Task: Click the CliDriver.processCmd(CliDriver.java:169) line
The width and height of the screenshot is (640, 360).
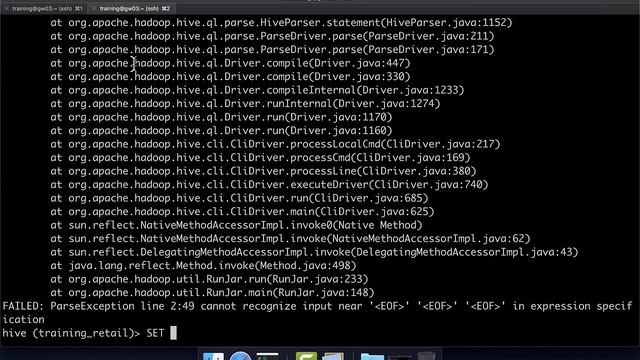Action: point(260,157)
